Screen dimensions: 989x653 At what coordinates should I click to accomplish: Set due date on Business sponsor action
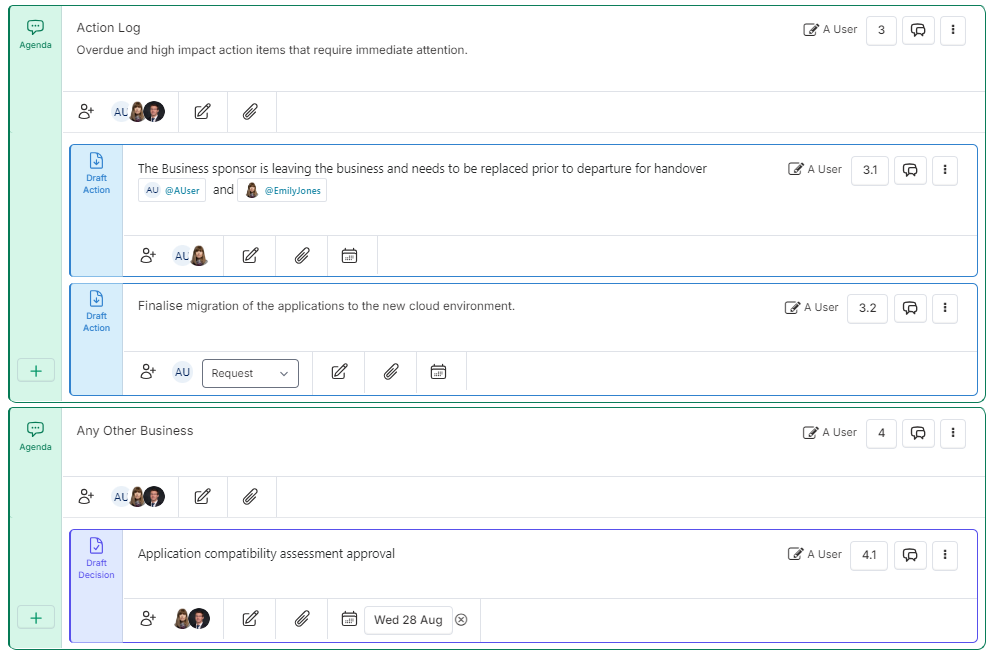(349, 256)
